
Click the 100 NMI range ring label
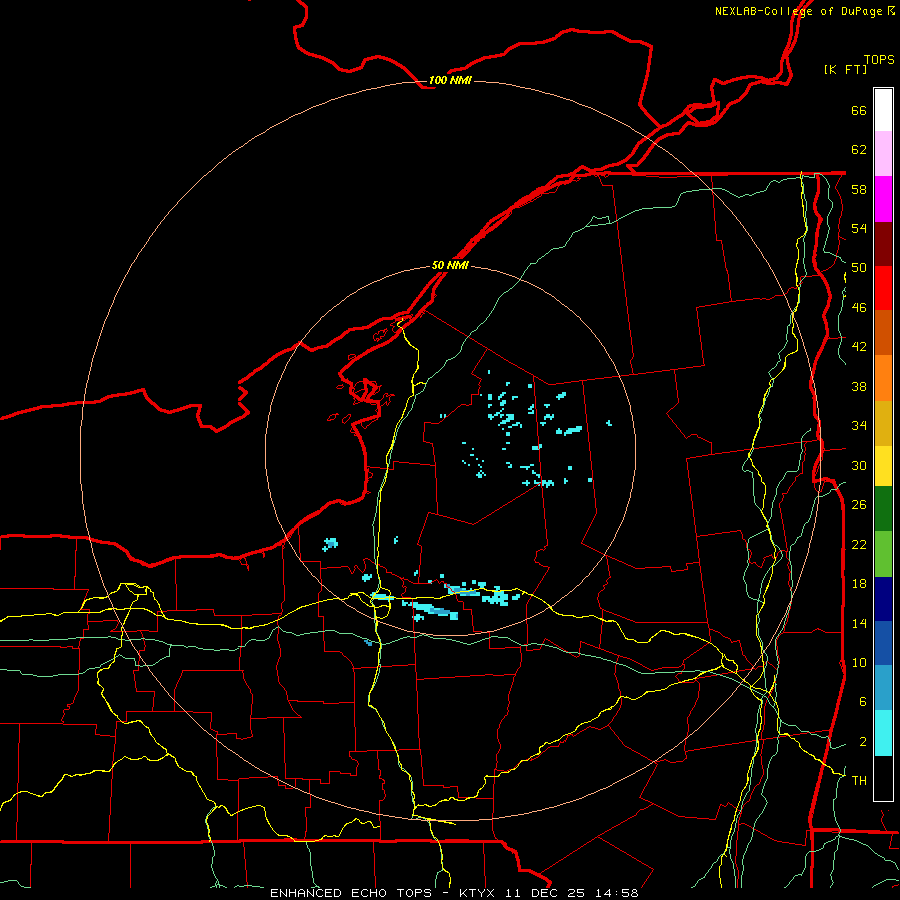click(450, 80)
